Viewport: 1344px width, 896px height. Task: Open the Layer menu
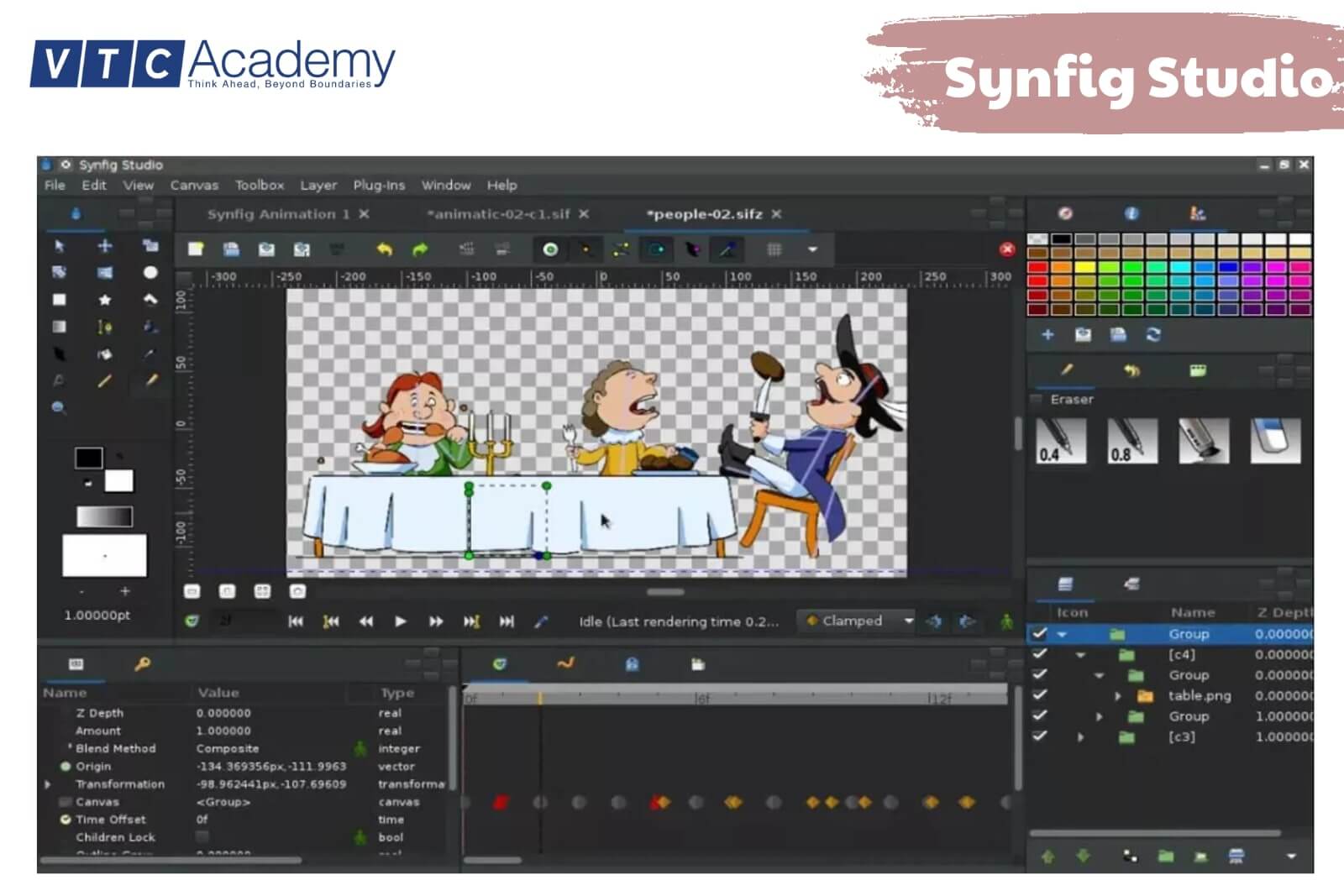pos(318,186)
